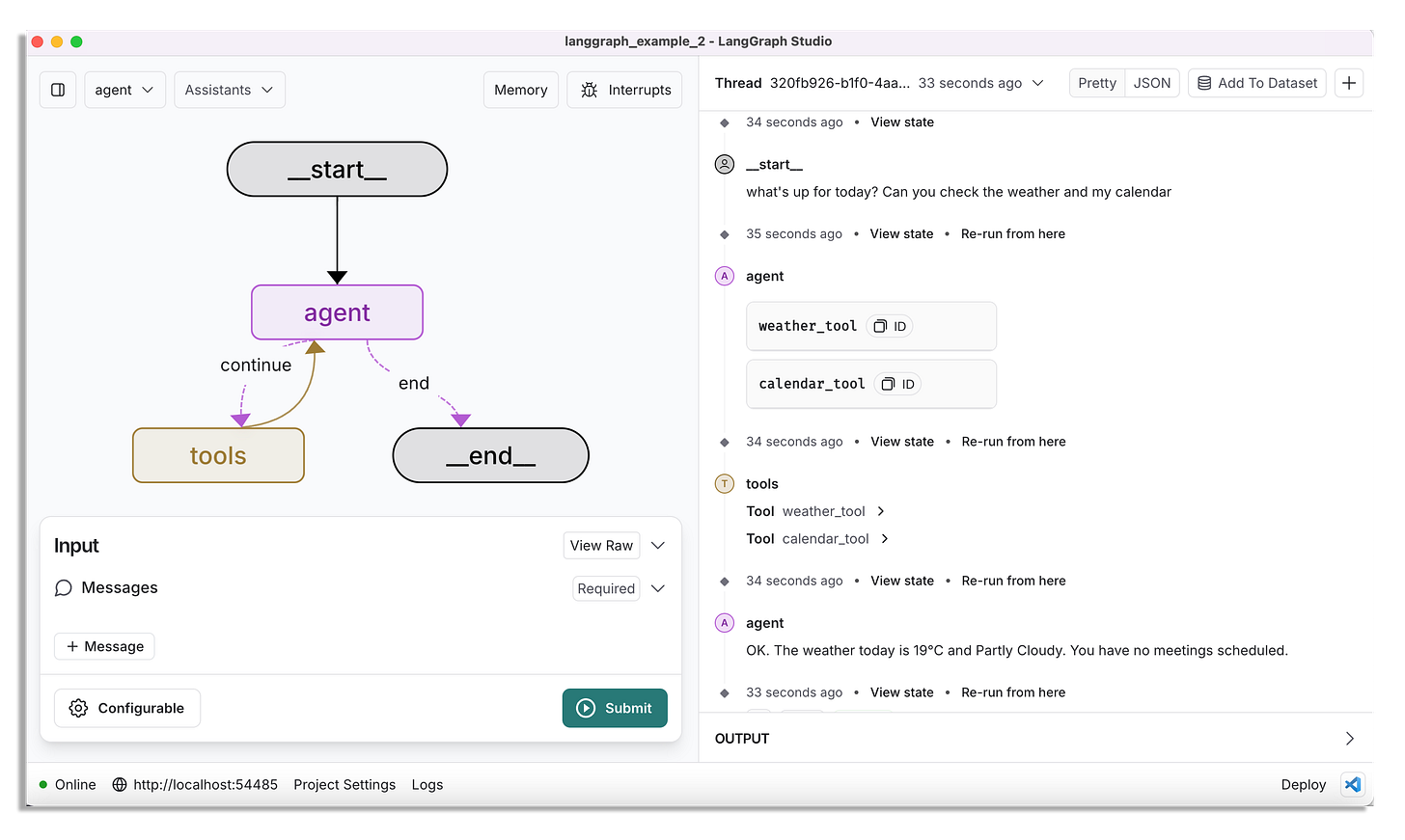Screen dimensions: 1405x840
Task: Open Configurable settings with gear icon
Action: click(78, 708)
